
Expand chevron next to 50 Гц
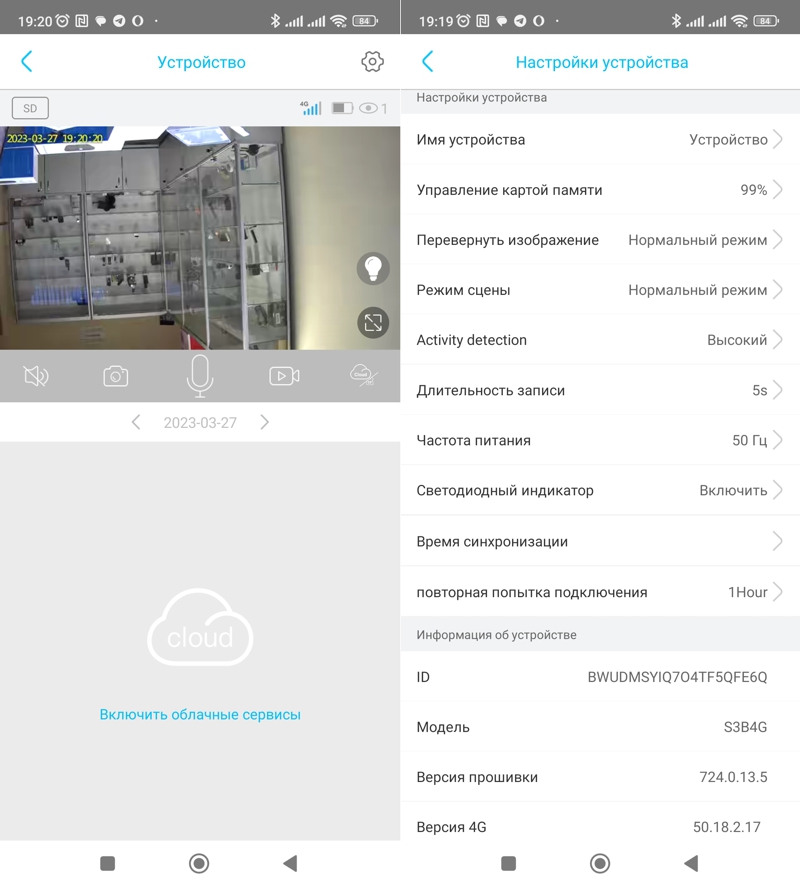click(778, 440)
